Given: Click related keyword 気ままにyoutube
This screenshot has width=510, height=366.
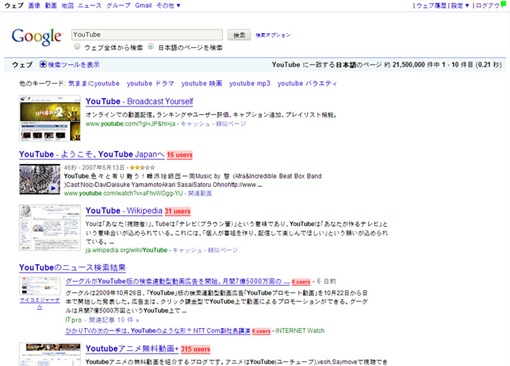Looking at the screenshot, I should 94,83.
